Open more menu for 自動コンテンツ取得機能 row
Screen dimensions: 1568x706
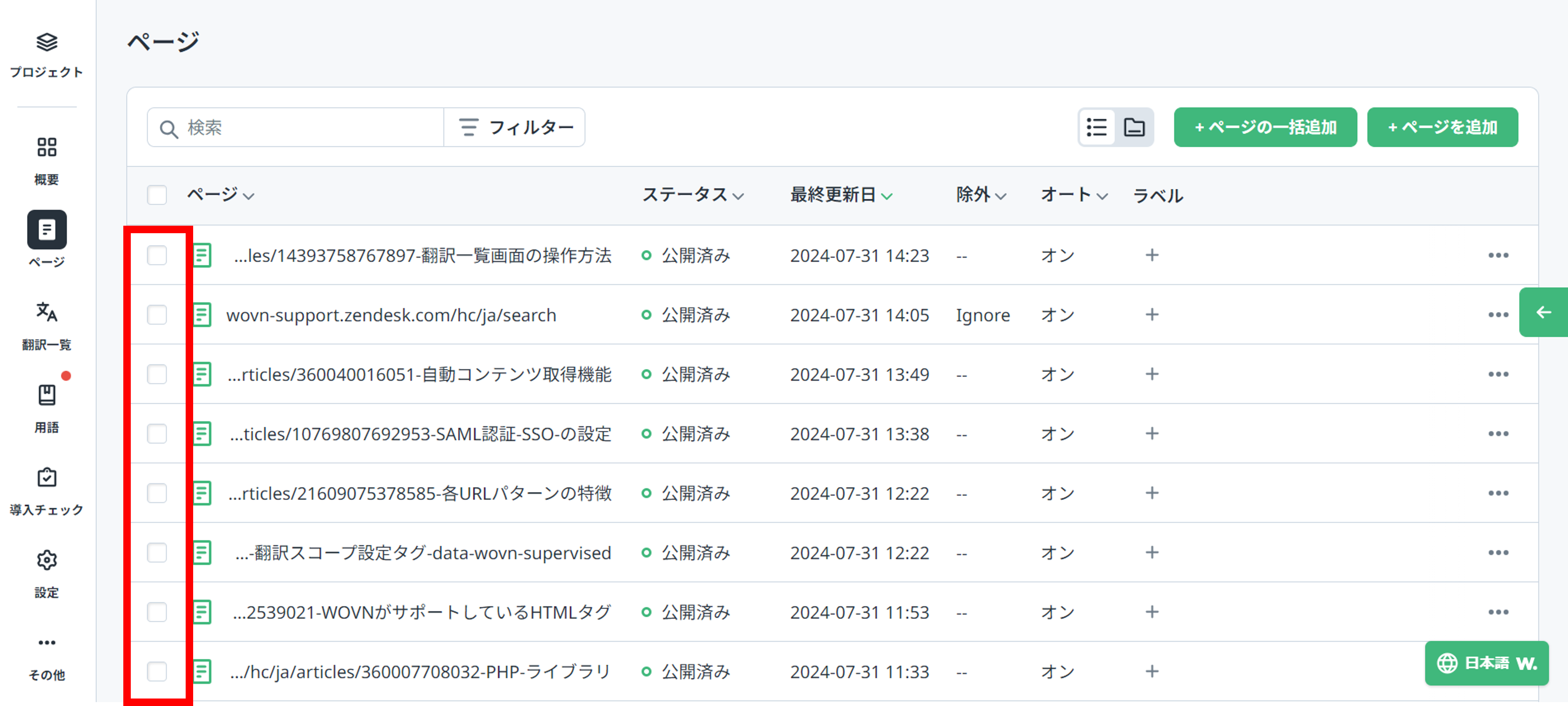point(1498,374)
